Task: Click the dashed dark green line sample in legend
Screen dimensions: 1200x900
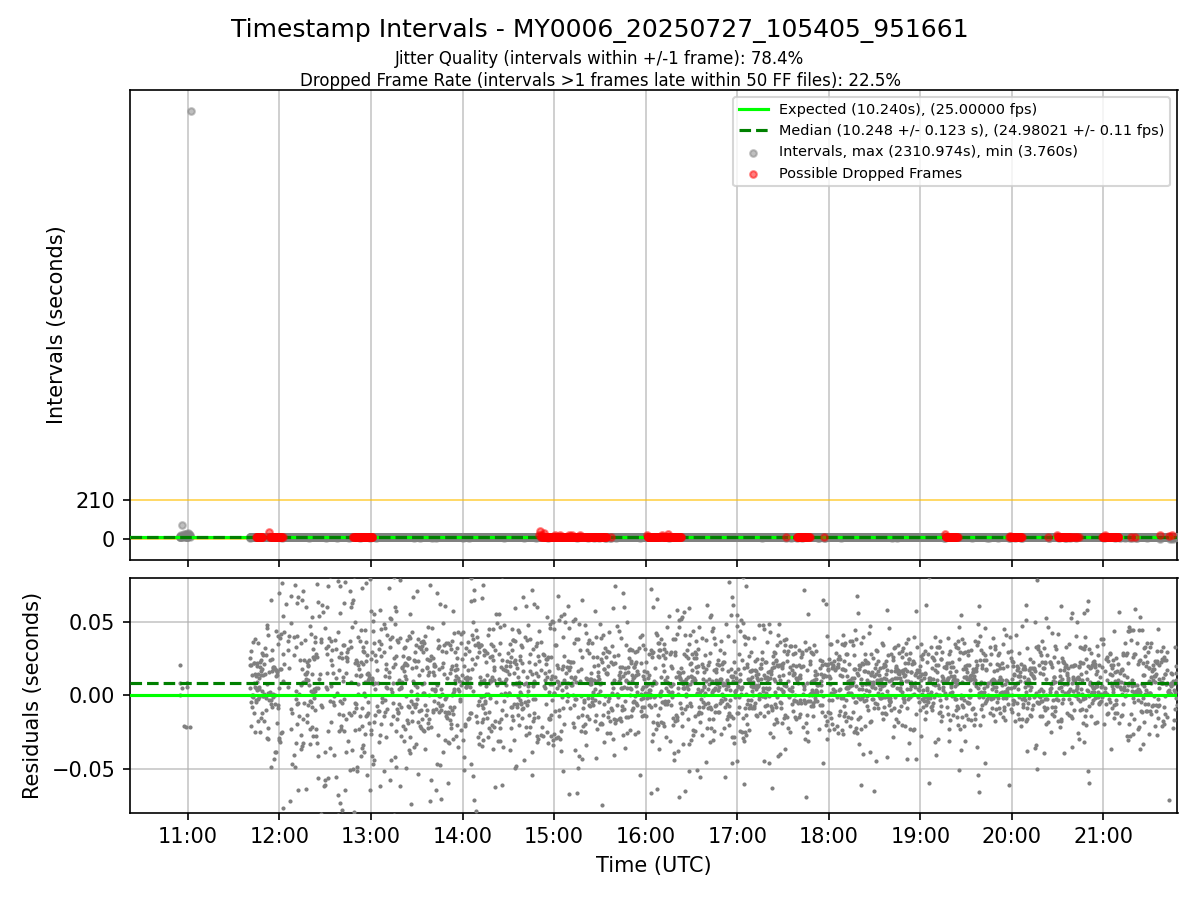Action: (754, 130)
